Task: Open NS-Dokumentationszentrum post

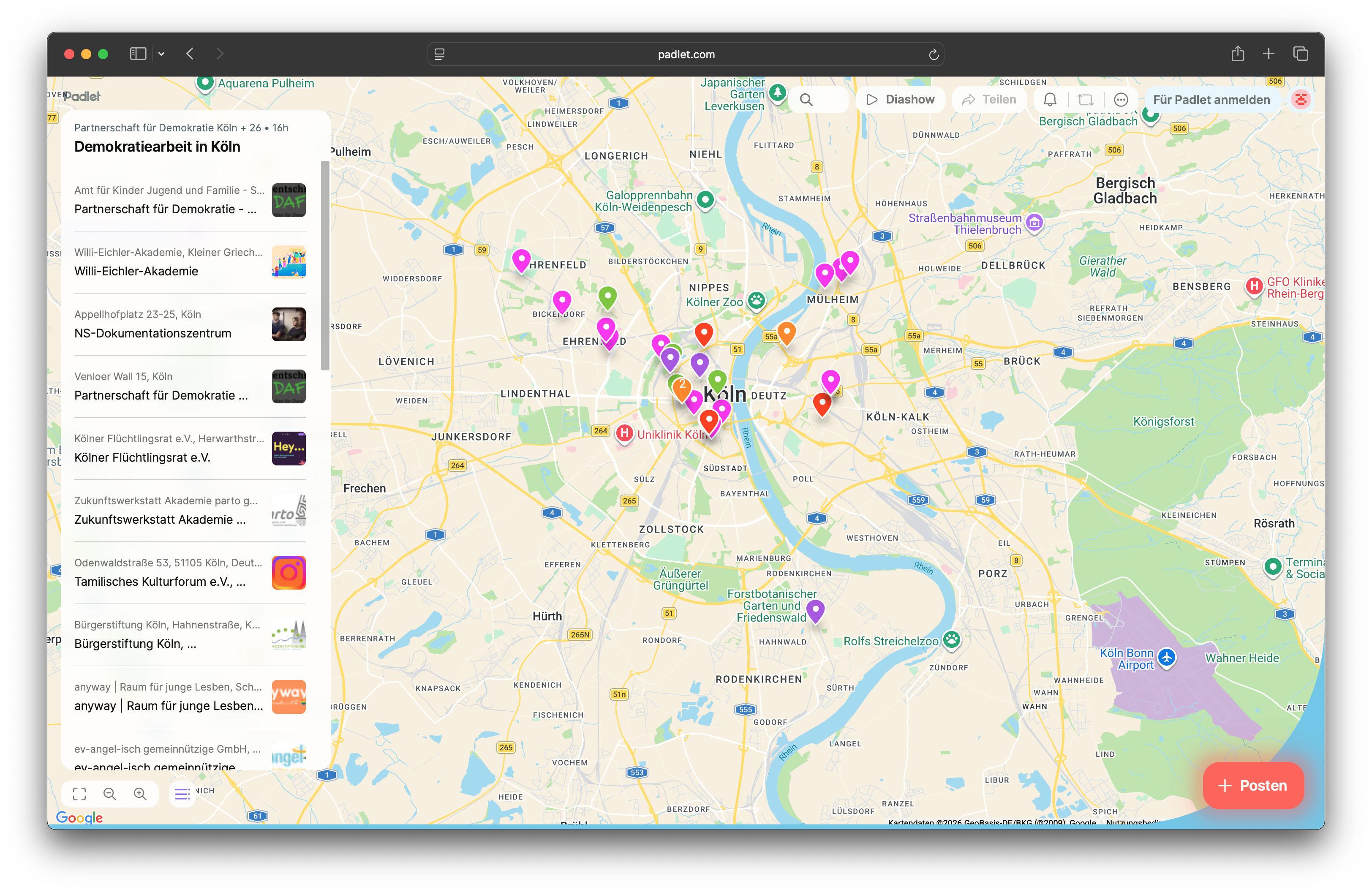Action: pos(190,324)
